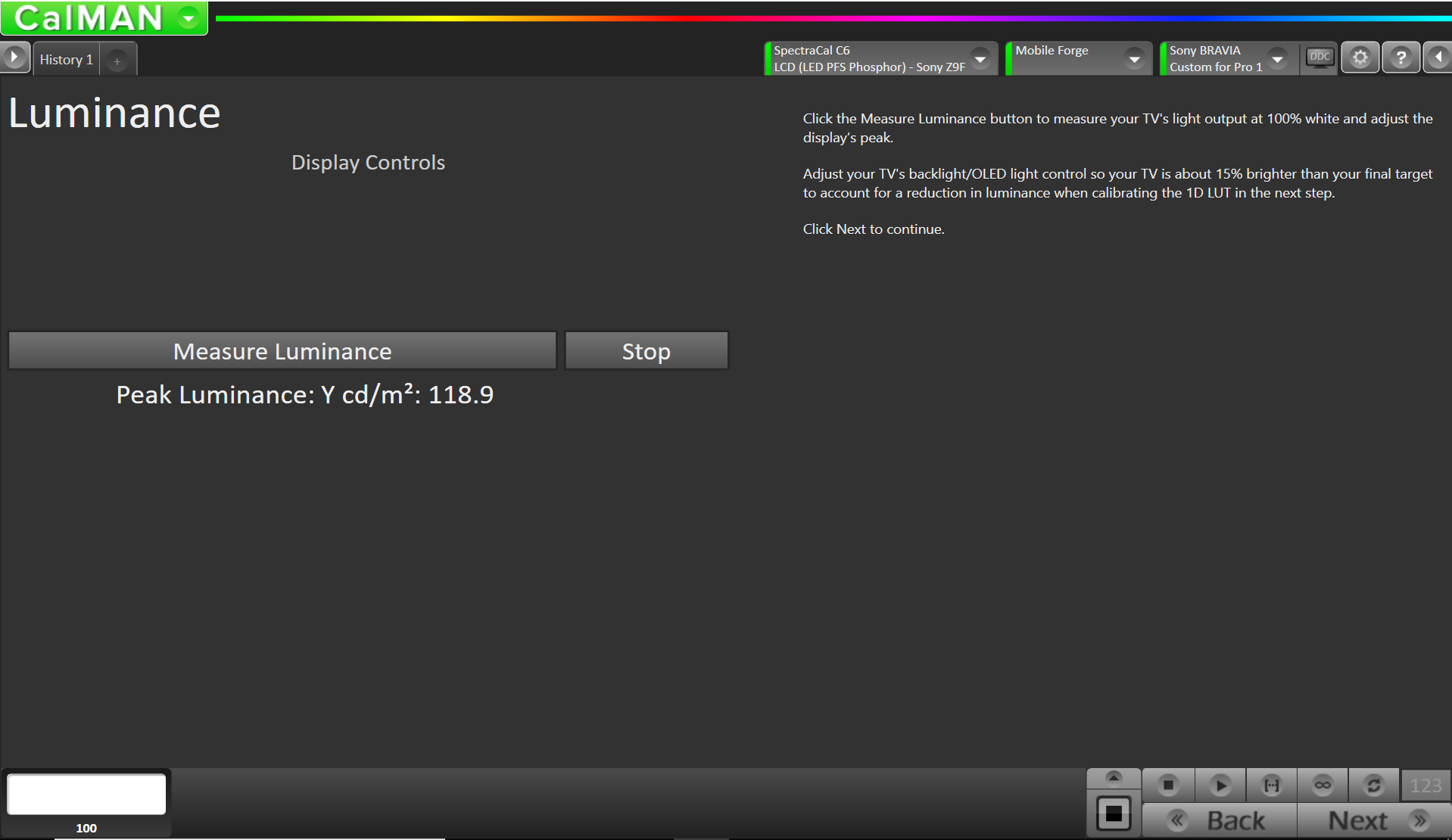Open the CalMAN main menu
This screenshot has width=1452, height=840.
189,18
